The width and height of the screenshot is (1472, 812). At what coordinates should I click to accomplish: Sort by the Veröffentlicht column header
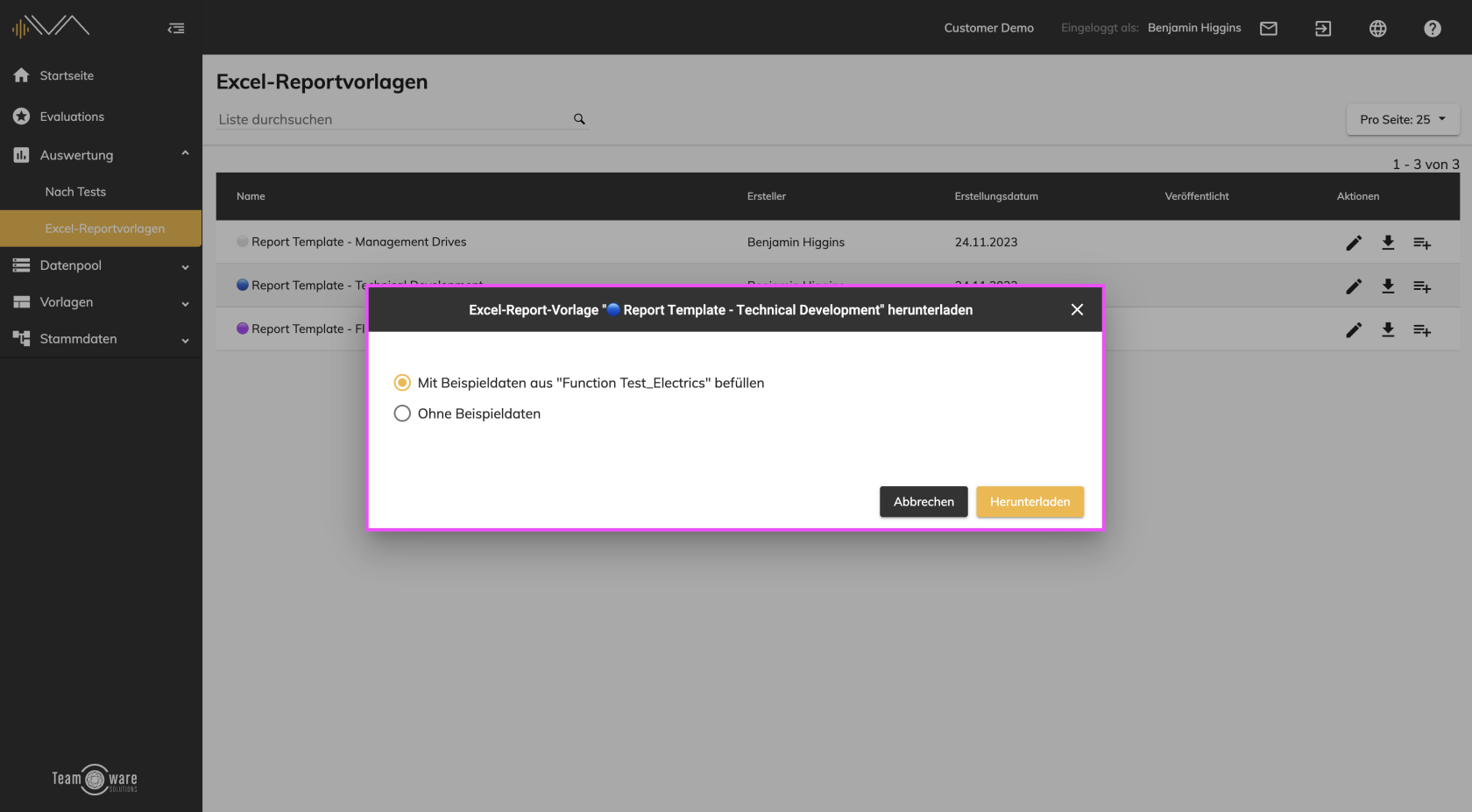pyautogui.click(x=1197, y=196)
